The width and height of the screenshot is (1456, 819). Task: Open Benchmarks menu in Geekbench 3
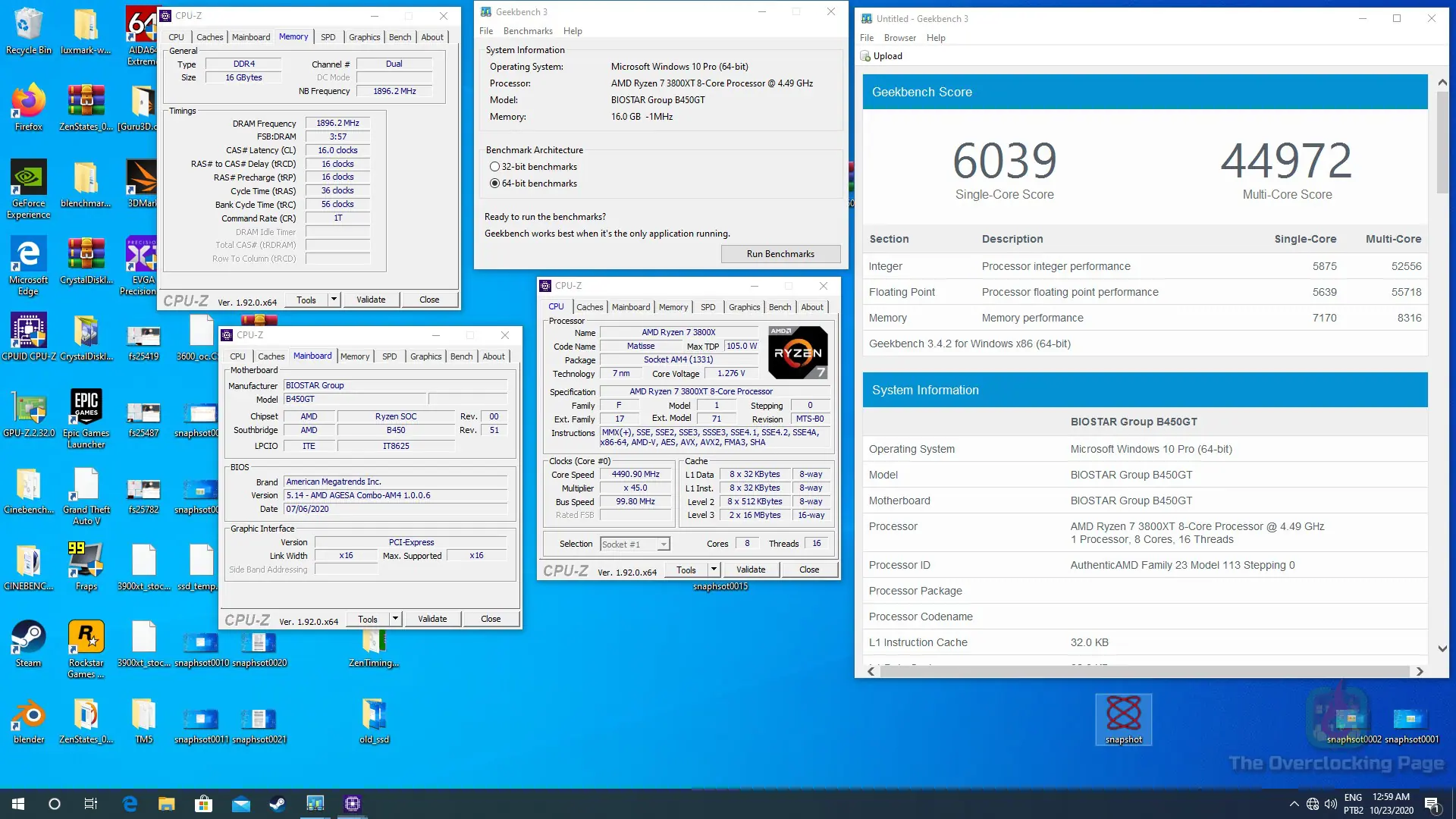click(528, 31)
